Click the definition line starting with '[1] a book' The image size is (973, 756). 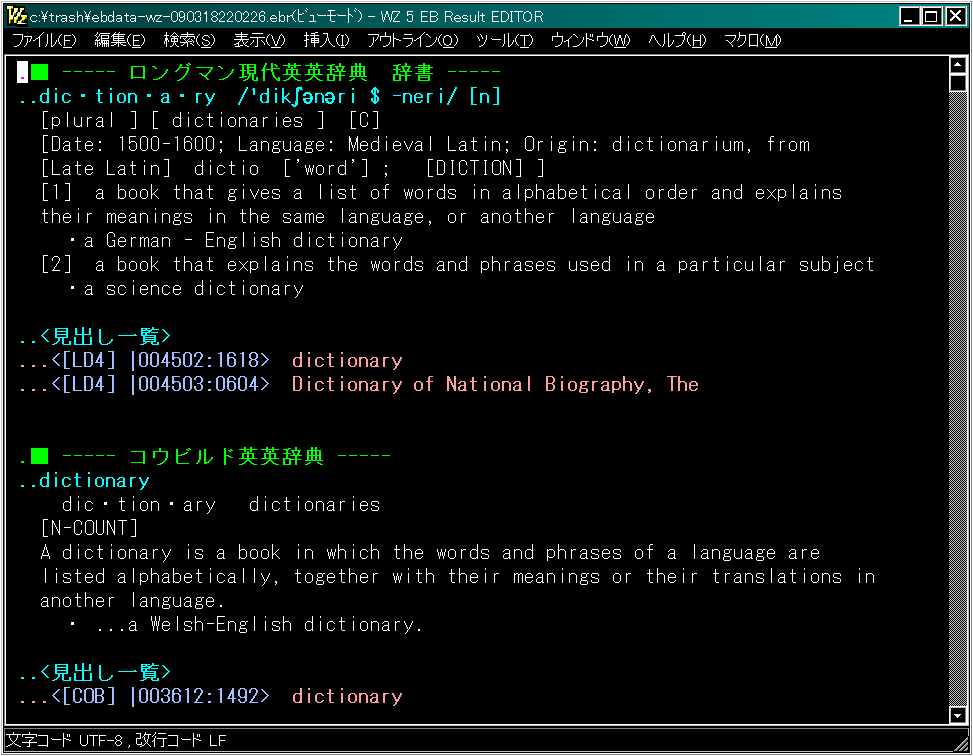[441, 193]
